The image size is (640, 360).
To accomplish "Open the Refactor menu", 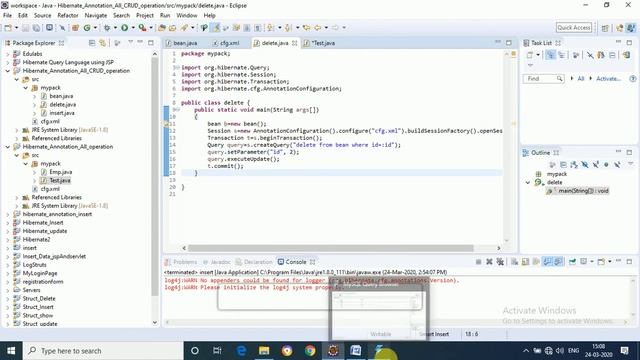I will point(68,16).
